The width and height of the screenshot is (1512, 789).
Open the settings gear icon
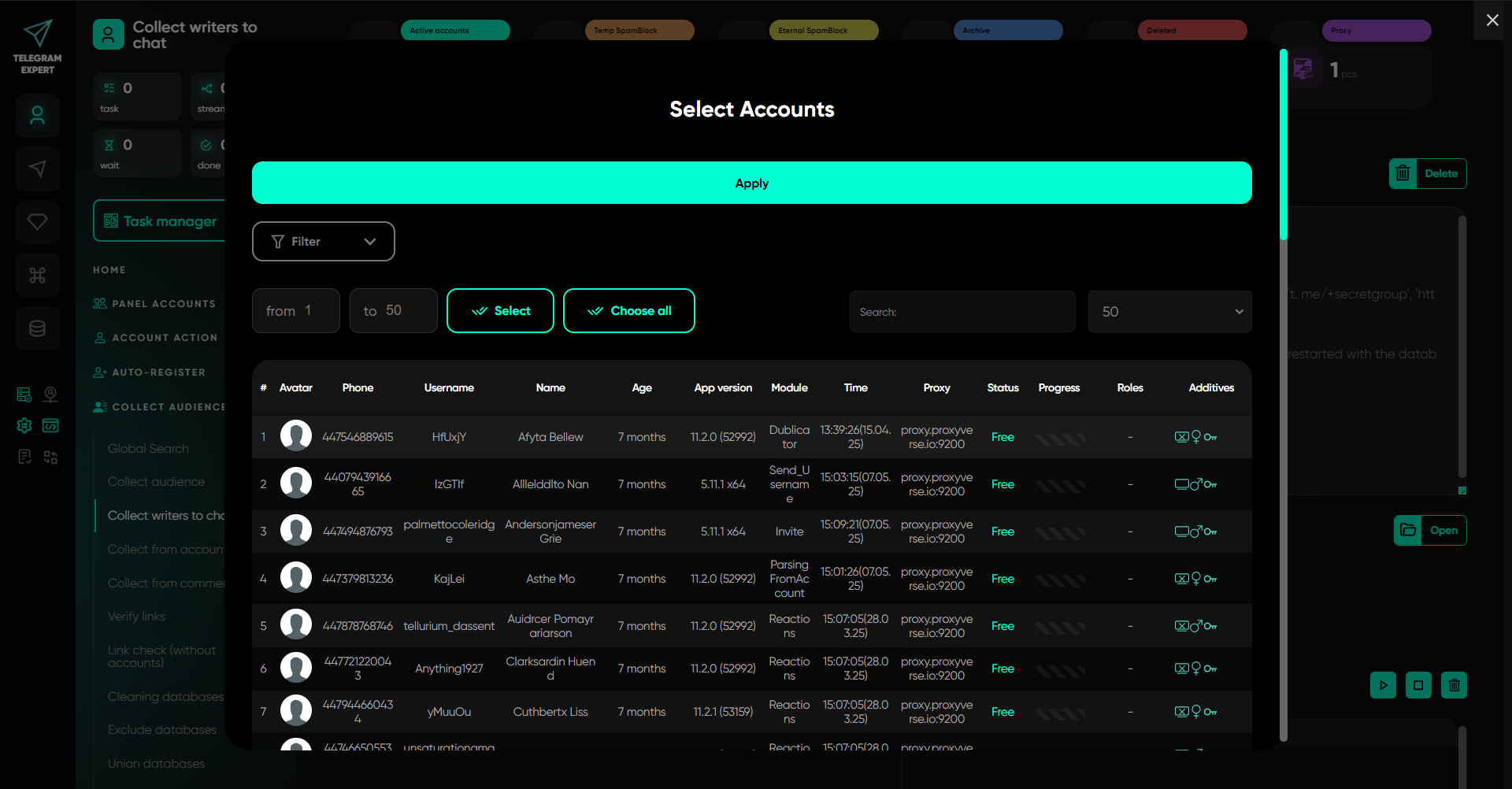pos(24,426)
